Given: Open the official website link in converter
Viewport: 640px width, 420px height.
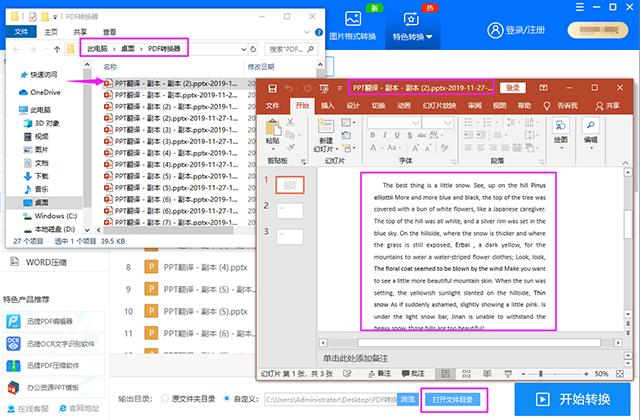Looking at the screenshot, I should click(x=80, y=409).
